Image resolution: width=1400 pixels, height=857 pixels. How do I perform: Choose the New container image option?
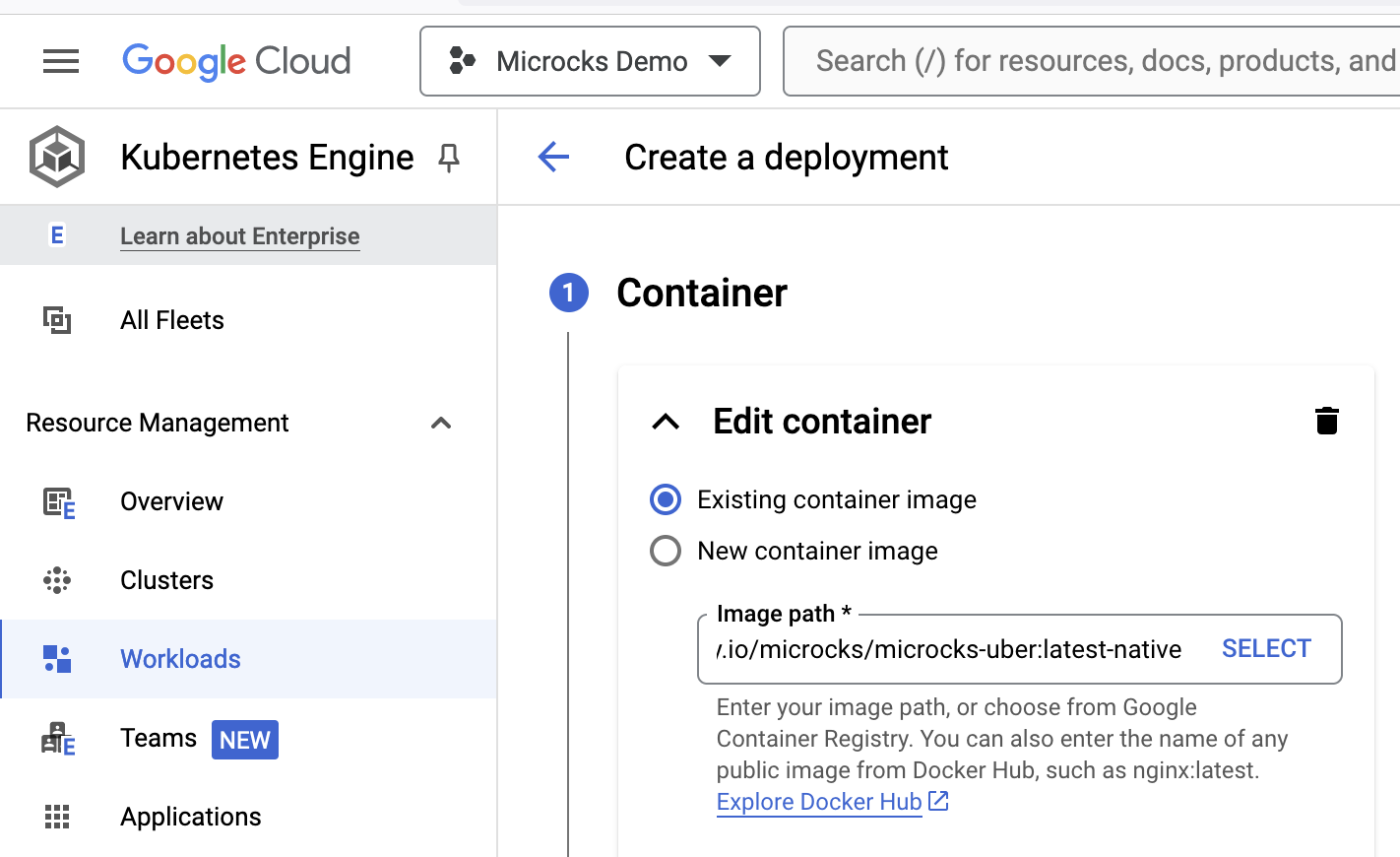coord(666,551)
